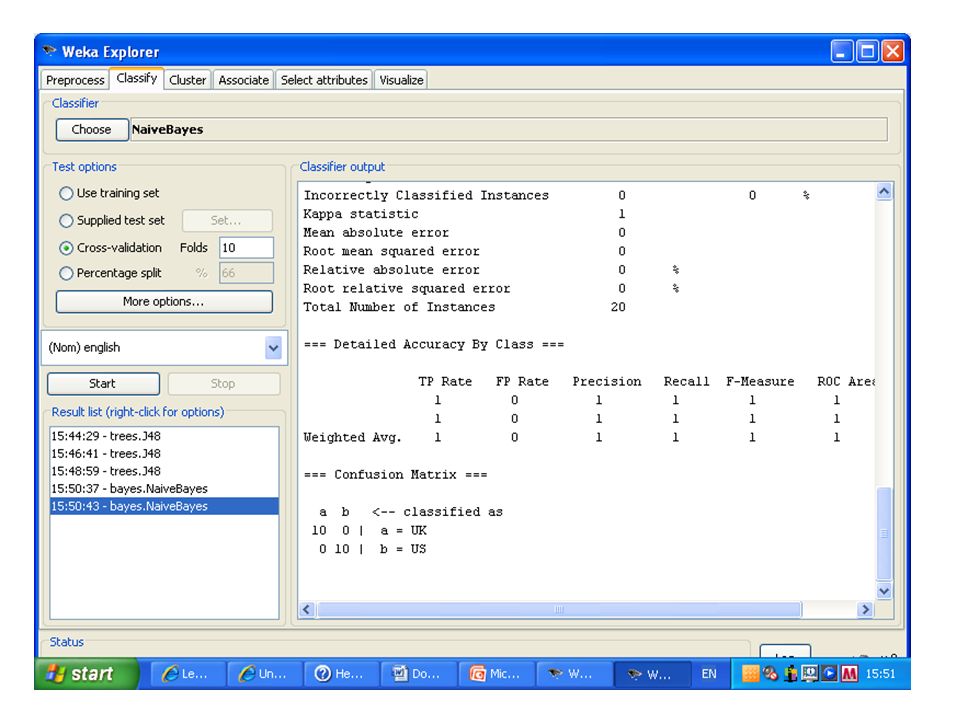Select the Use training set option
960x720 pixels.
coord(109,193)
